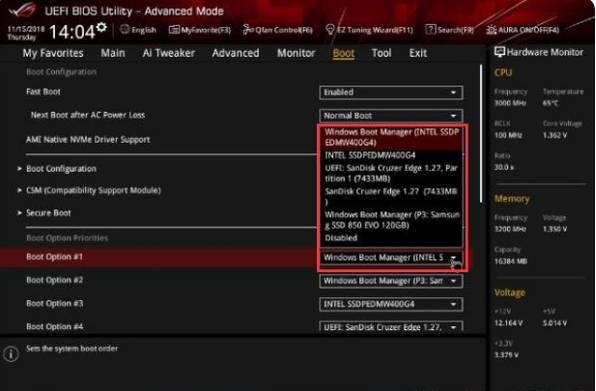Choose Windows Boot Manager (P3: Samsung SSD) entry
Image resolution: width=596 pixels, height=391 pixels.
392,220
